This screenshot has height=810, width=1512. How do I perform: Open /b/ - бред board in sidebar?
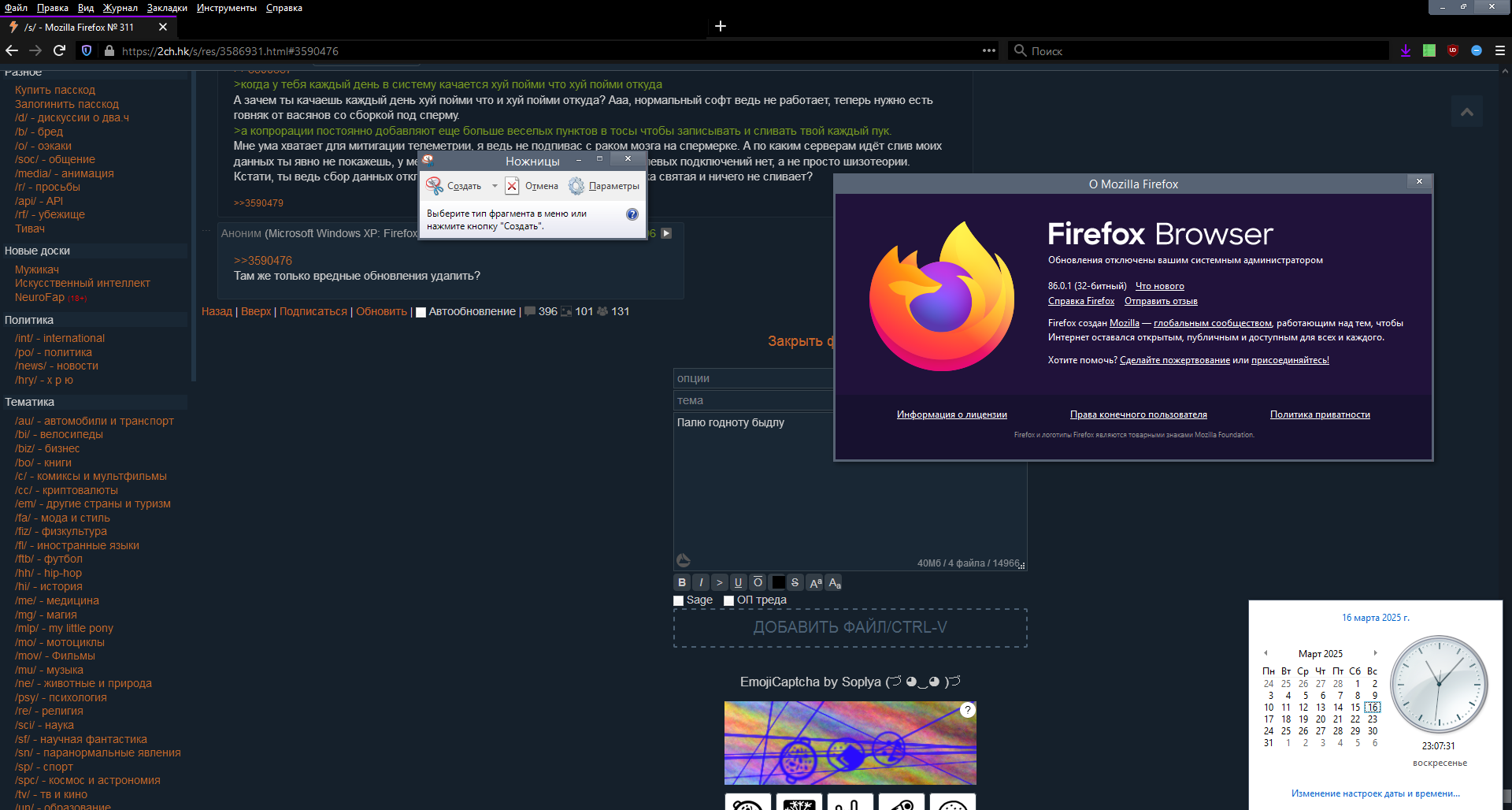[39, 132]
